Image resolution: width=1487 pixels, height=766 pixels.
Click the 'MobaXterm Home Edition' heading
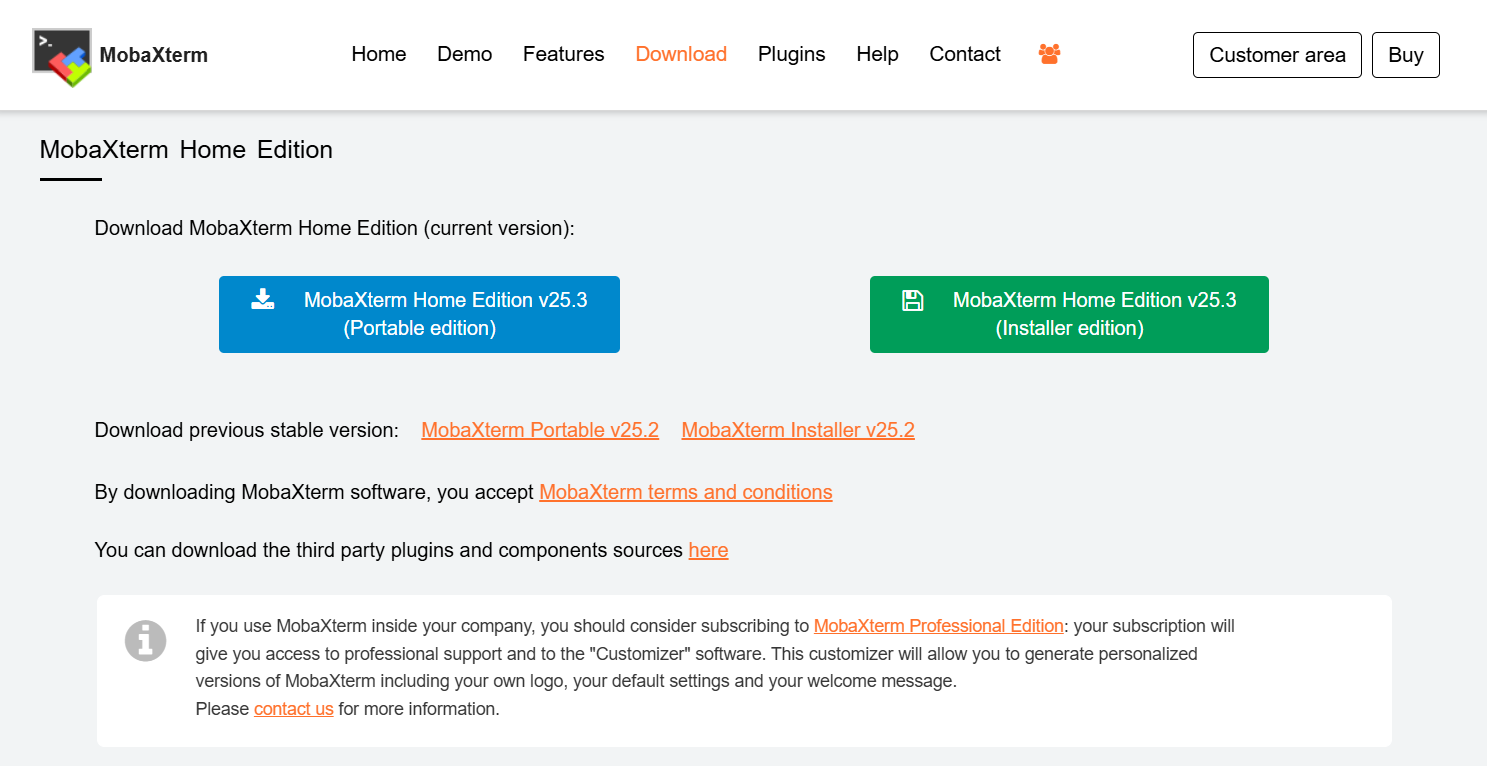click(x=186, y=150)
